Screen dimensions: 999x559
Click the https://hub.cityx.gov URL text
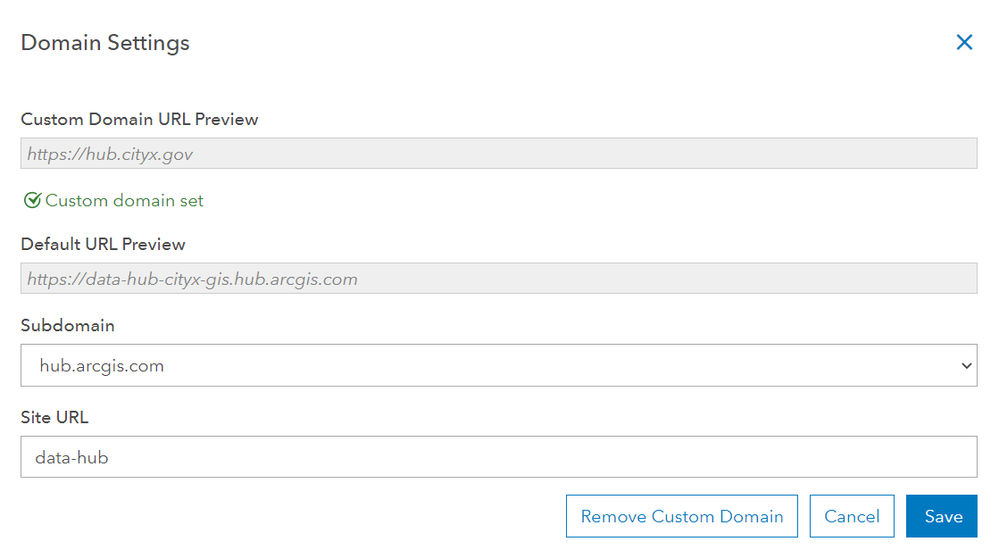(x=110, y=155)
